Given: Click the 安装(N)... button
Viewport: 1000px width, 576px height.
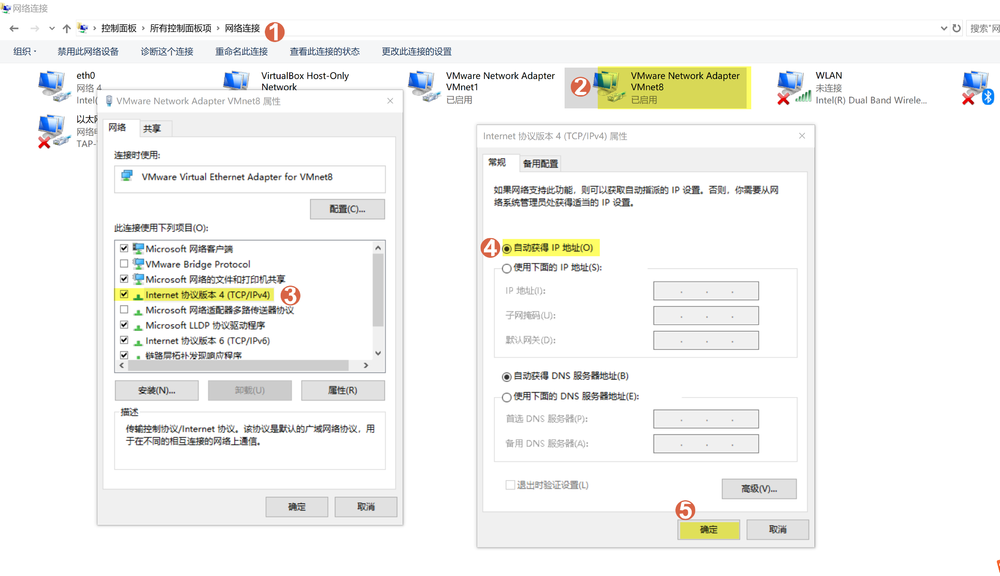Looking at the screenshot, I should (157, 390).
